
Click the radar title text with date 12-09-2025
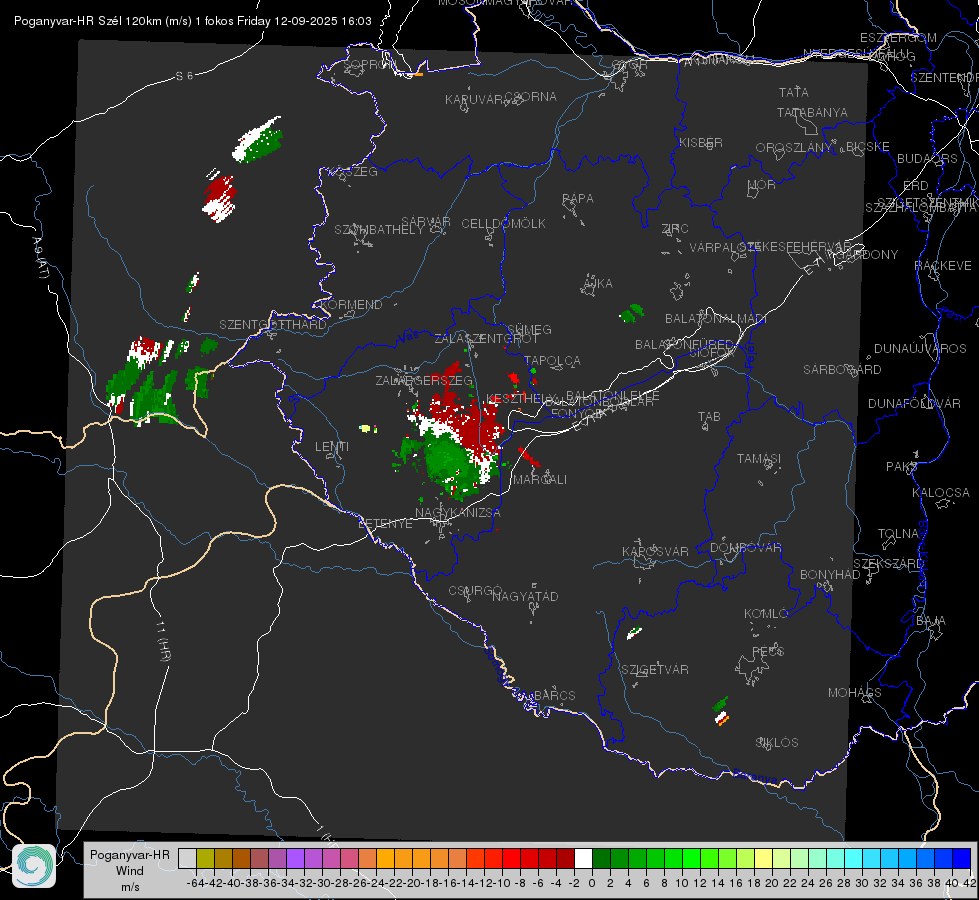pyautogui.click(x=192, y=21)
